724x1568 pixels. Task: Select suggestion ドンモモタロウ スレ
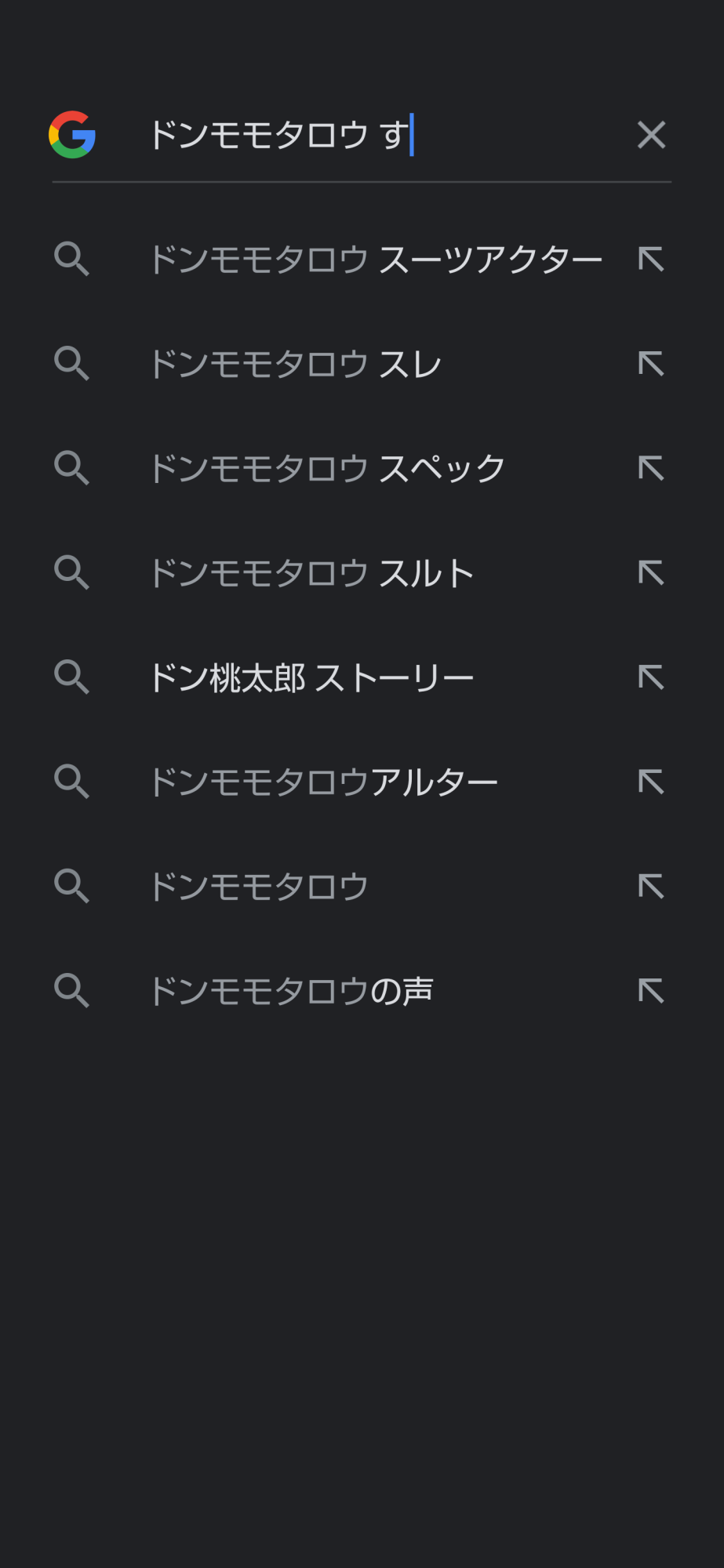295,365
